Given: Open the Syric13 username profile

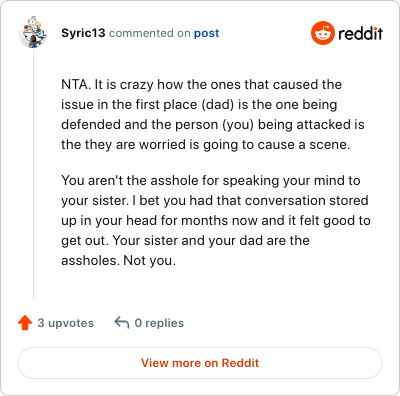Looking at the screenshot, I should click(x=83, y=33).
